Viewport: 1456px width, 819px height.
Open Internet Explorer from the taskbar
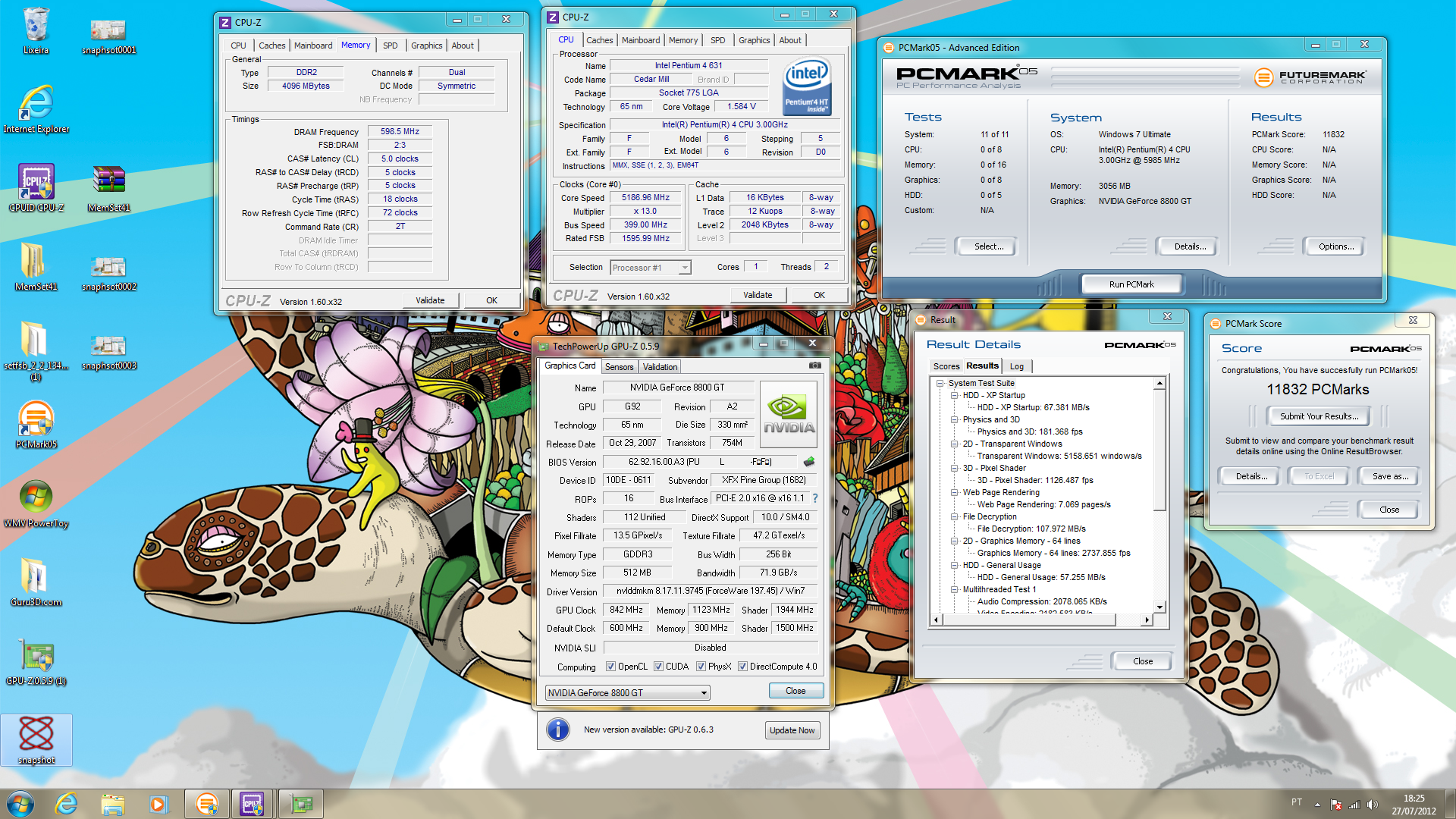point(67,804)
